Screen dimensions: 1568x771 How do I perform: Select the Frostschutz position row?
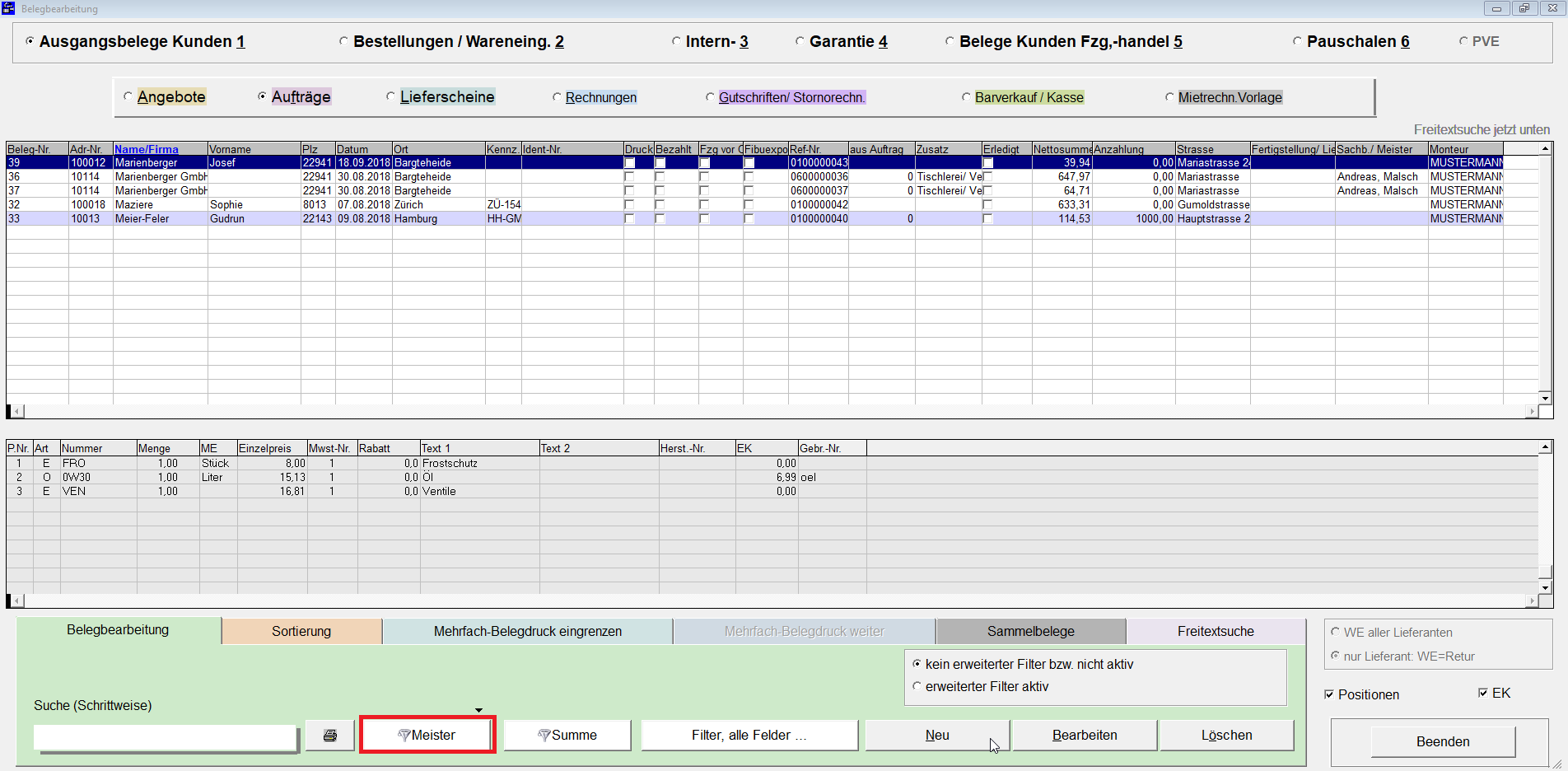tap(772, 464)
